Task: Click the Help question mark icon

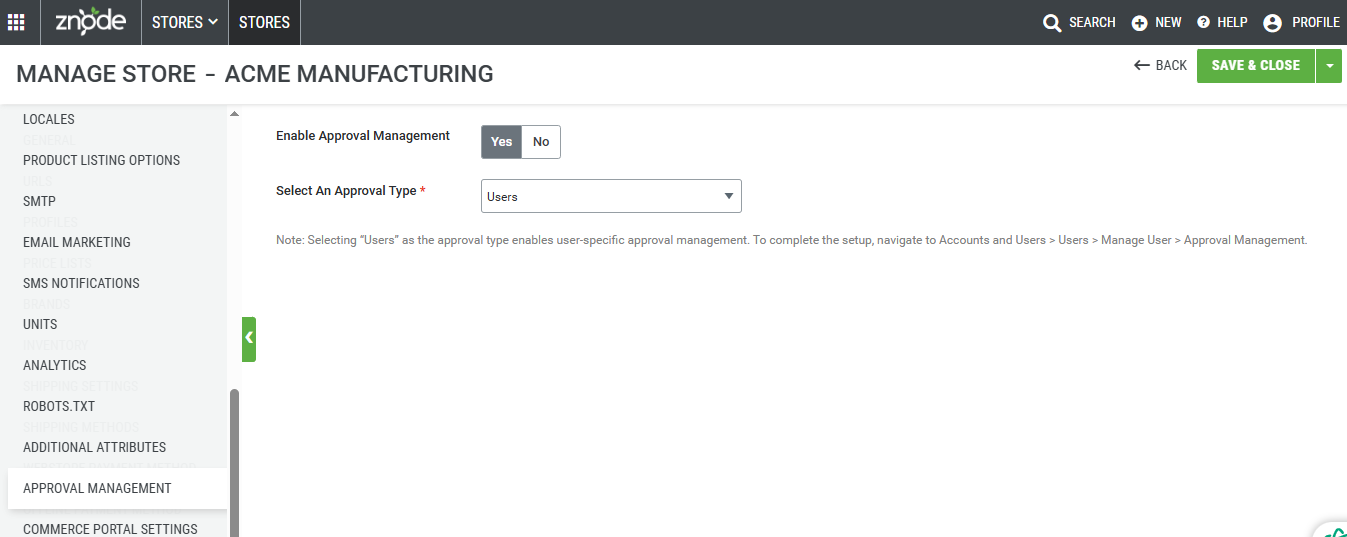Action: (x=1203, y=23)
